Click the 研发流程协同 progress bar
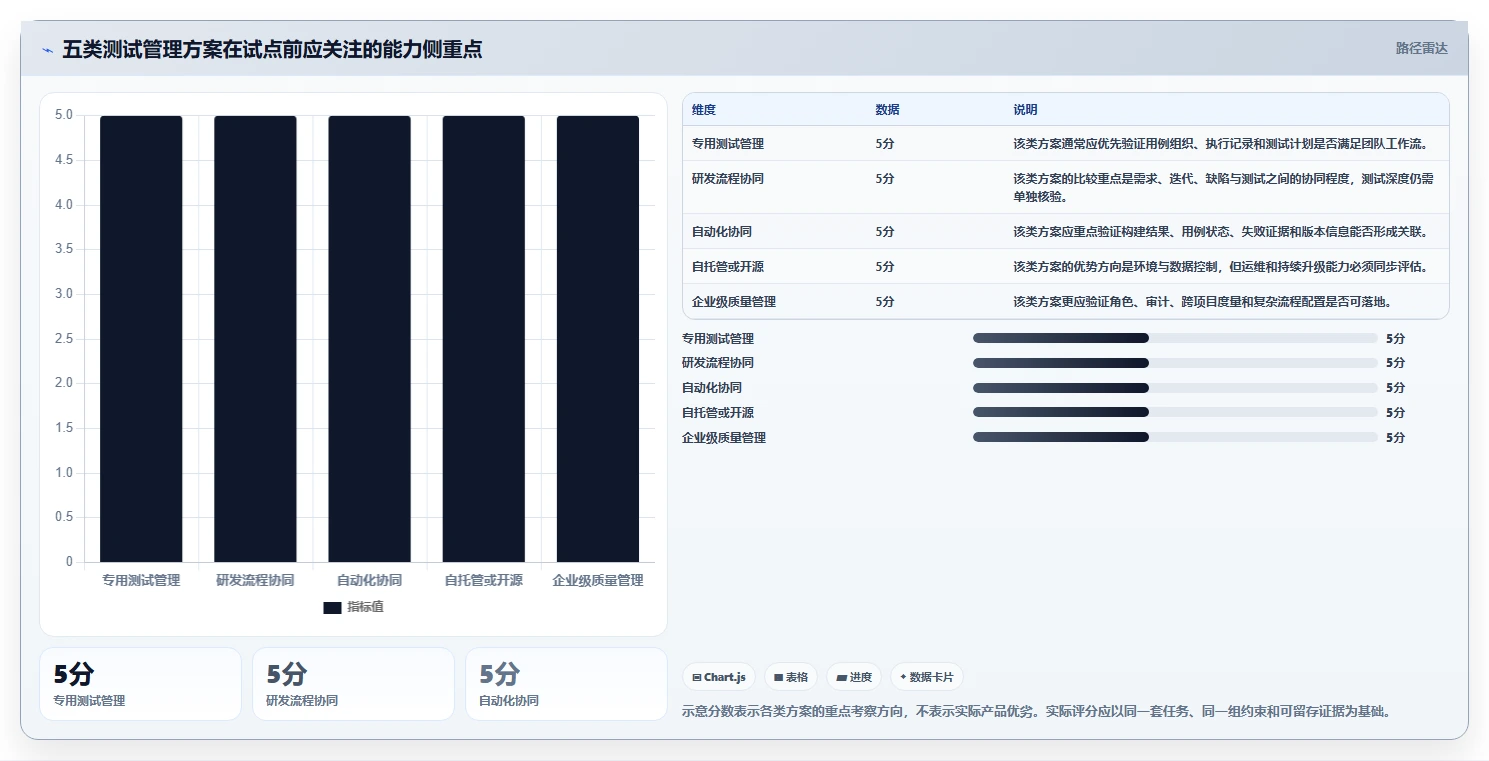 pyautogui.click(x=1175, y=362)
